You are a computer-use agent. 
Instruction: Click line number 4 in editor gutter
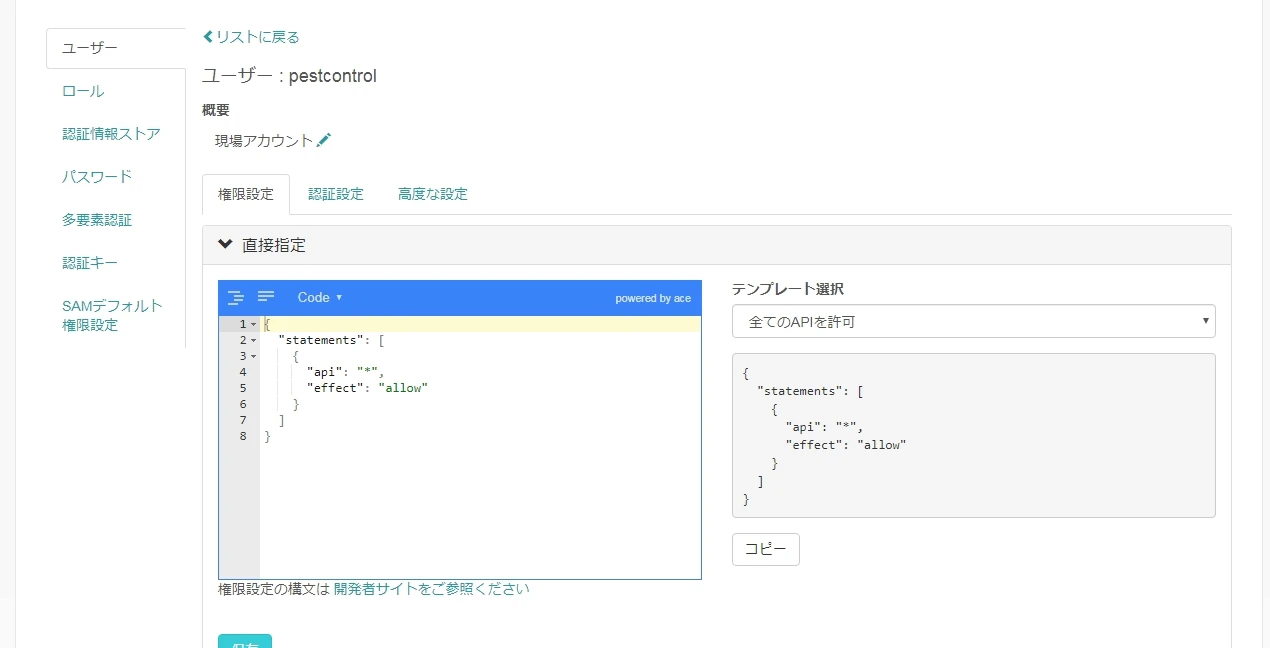click(x=243, y=372)
